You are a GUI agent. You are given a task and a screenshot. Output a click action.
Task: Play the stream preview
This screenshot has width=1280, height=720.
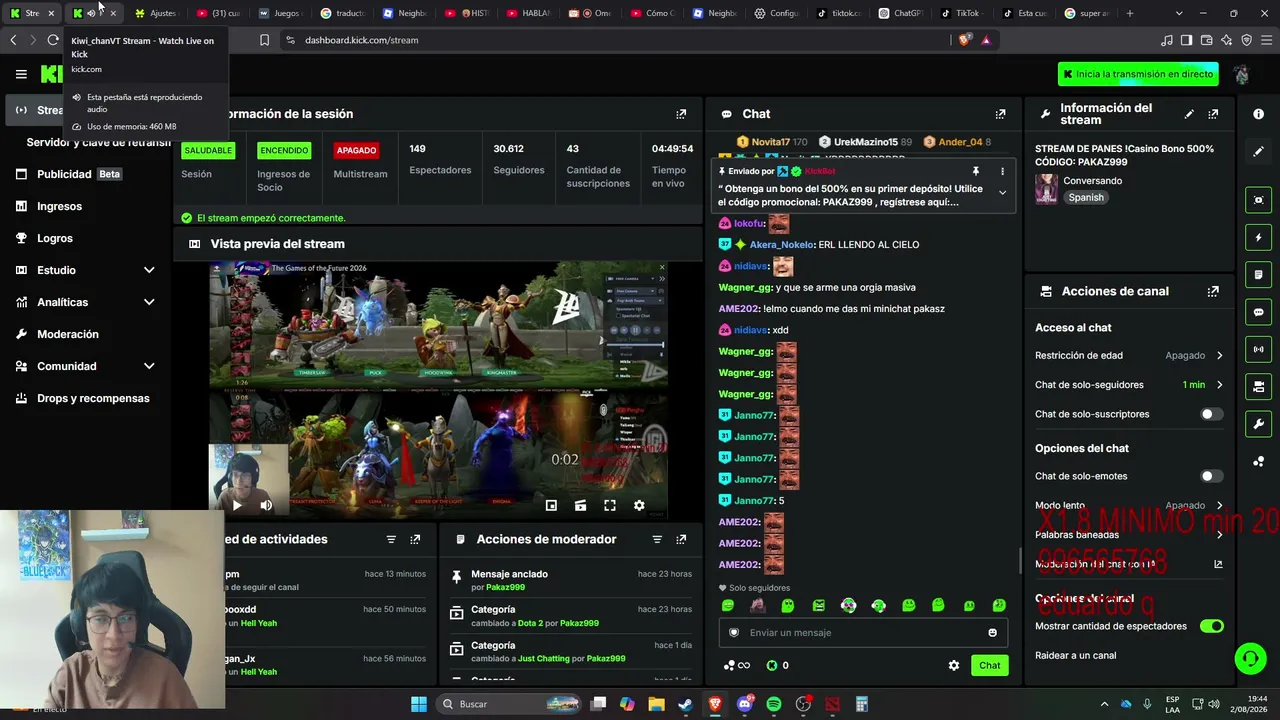pos(237,505)
